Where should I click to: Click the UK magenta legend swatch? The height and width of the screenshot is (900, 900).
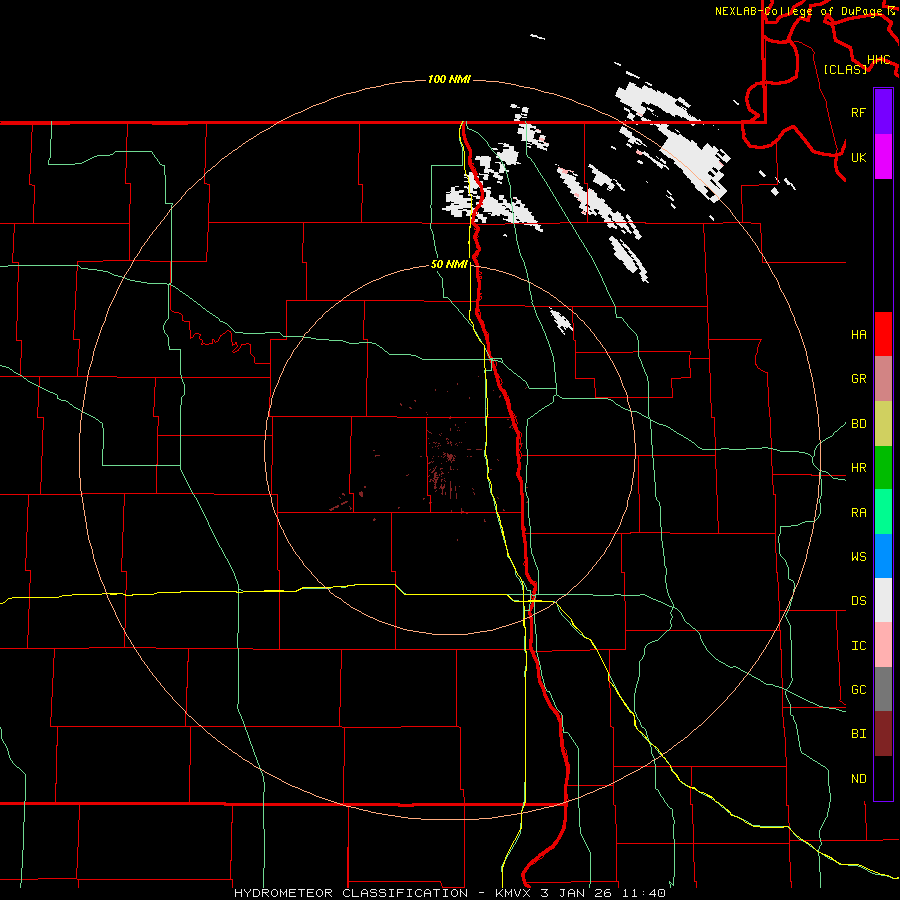[883, 157]
